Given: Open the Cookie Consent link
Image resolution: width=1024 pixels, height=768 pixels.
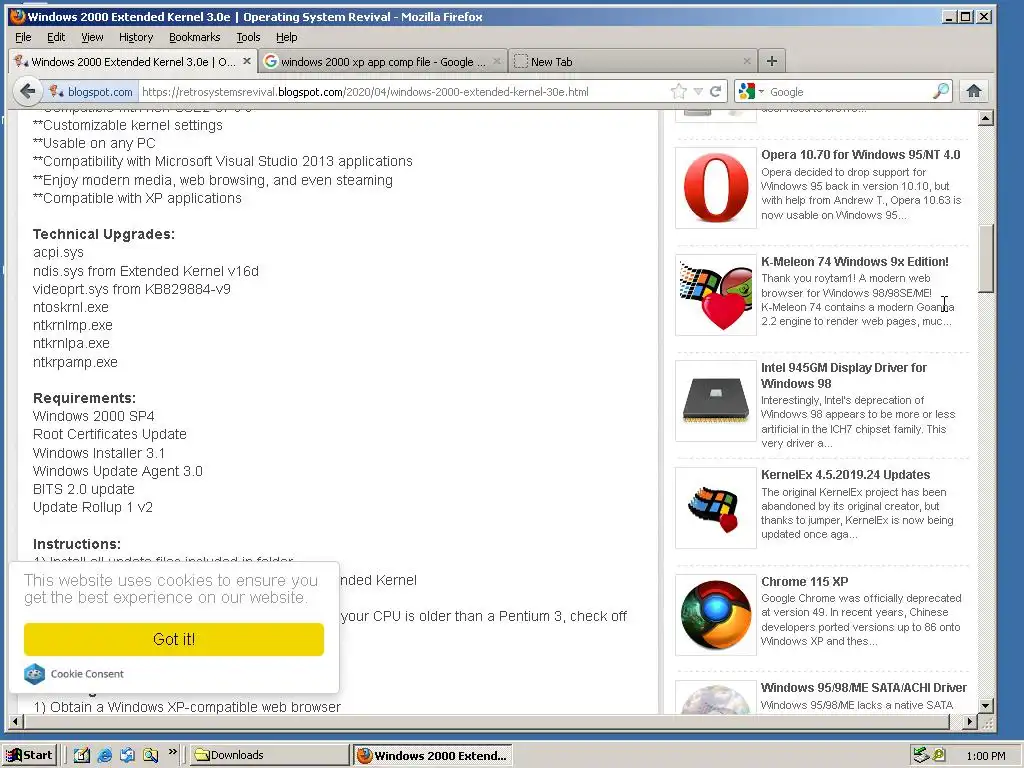Looking at the screenshot, I should point(87,674).
